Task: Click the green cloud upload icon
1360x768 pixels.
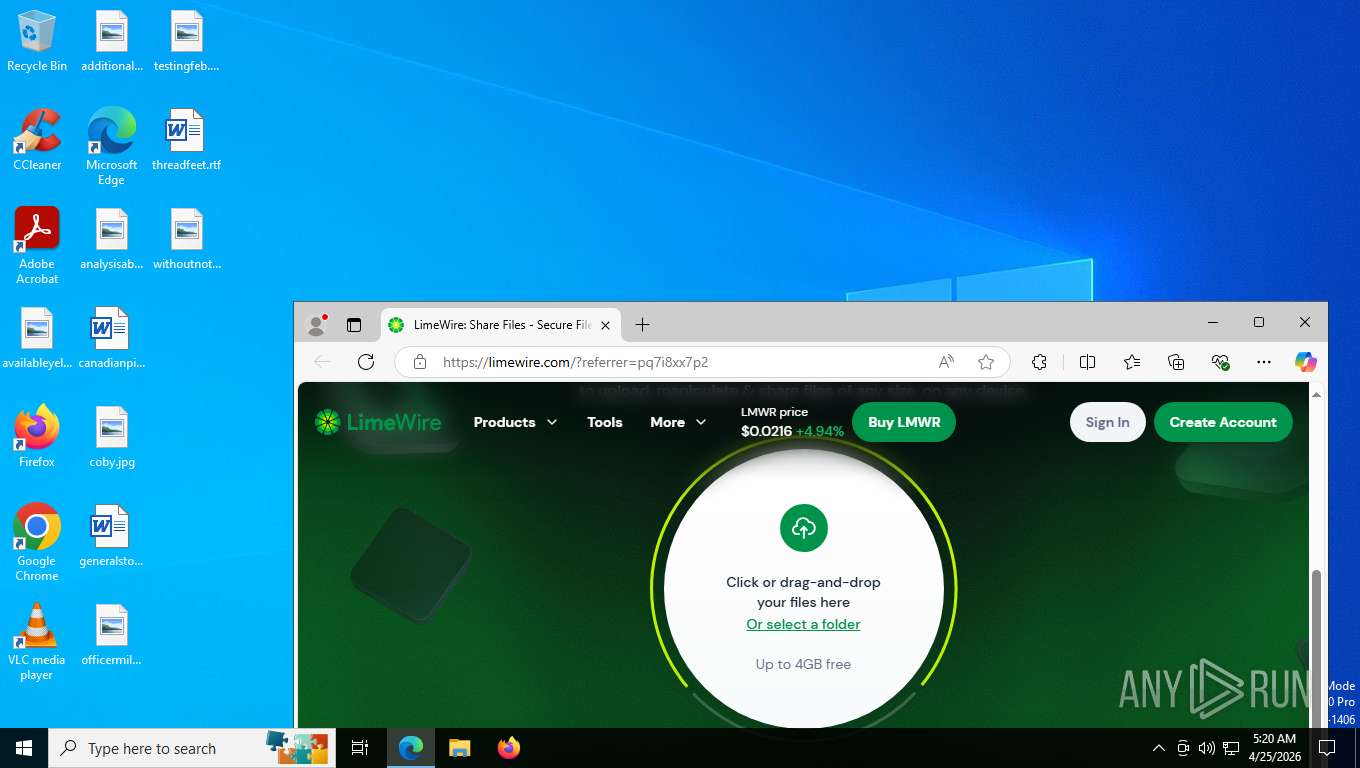Action: [x=804, y=527]
